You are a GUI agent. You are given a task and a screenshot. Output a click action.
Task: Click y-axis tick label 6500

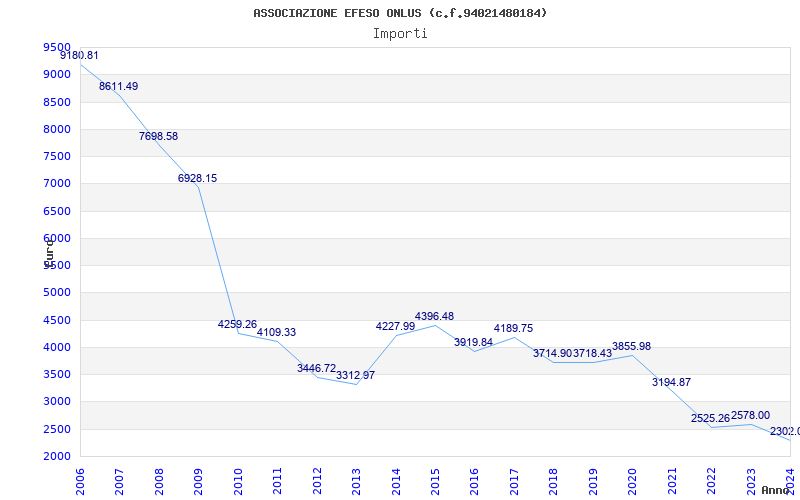coord(57,211)
